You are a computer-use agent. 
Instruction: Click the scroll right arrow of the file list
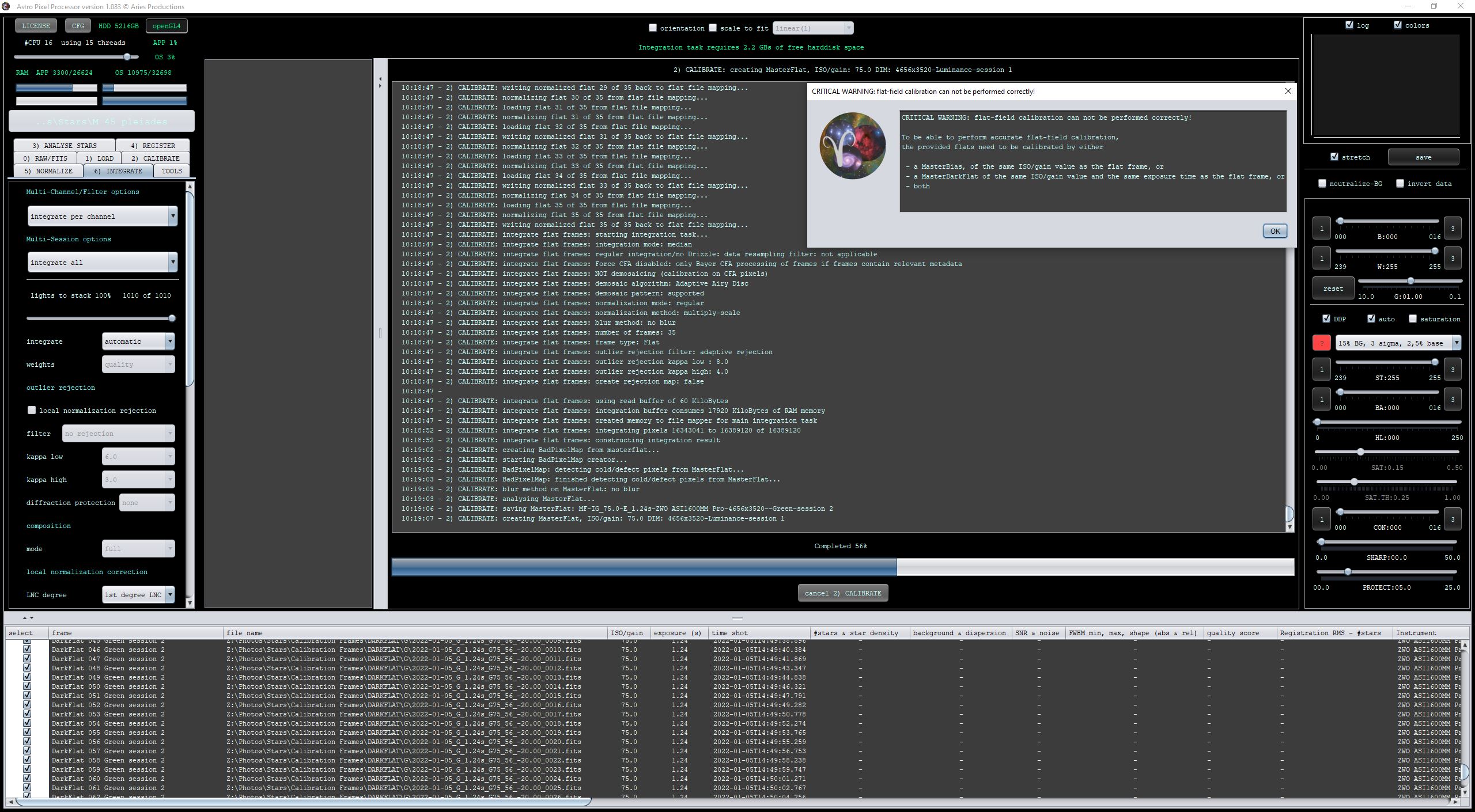(x=1455, y=801)
